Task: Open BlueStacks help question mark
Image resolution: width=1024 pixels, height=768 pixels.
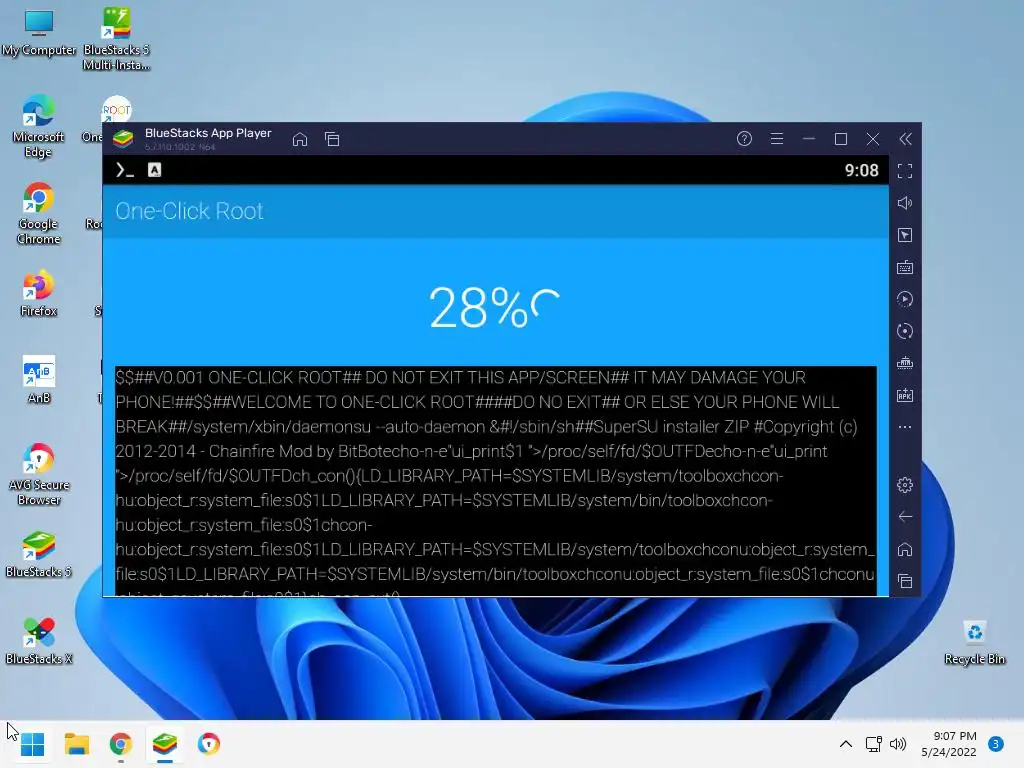Action: pyautogui.click(x=744, y=138)
